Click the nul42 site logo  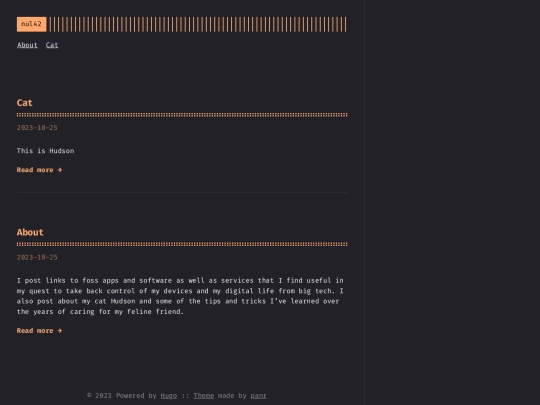coord(31,24)
